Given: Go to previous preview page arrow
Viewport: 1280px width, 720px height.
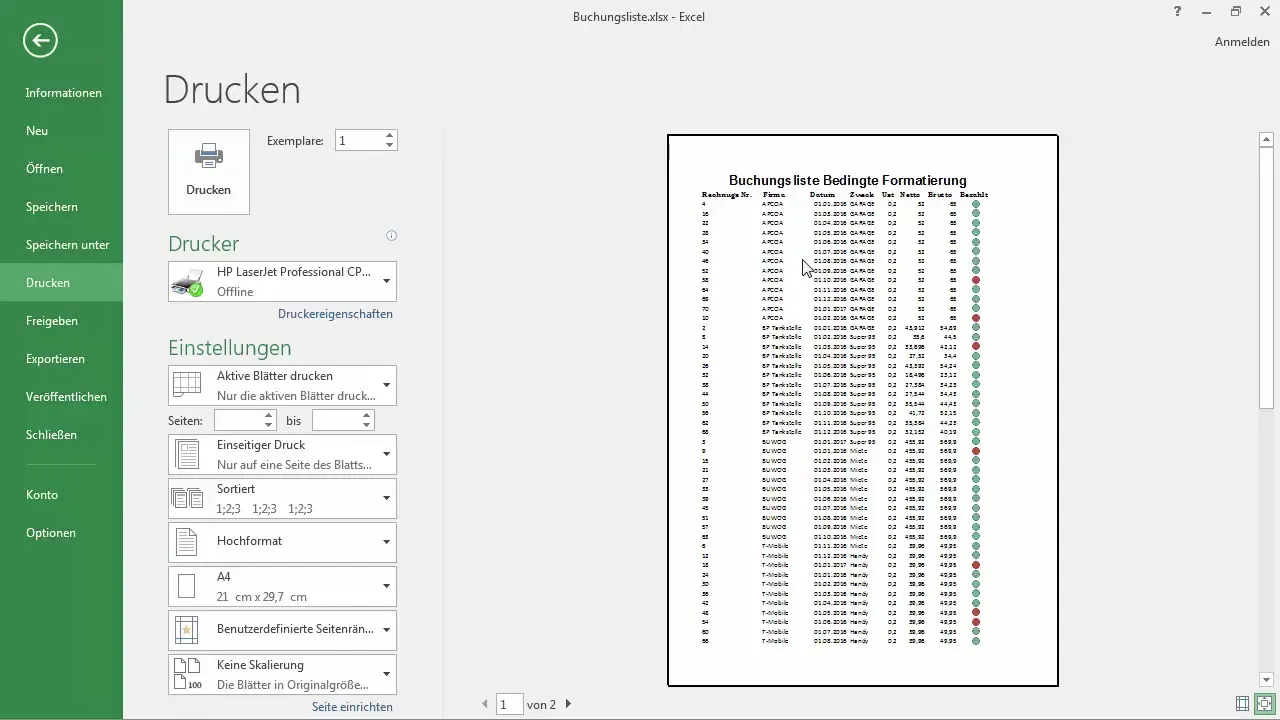Looking at the screenshot, I should tap(486, 705).
